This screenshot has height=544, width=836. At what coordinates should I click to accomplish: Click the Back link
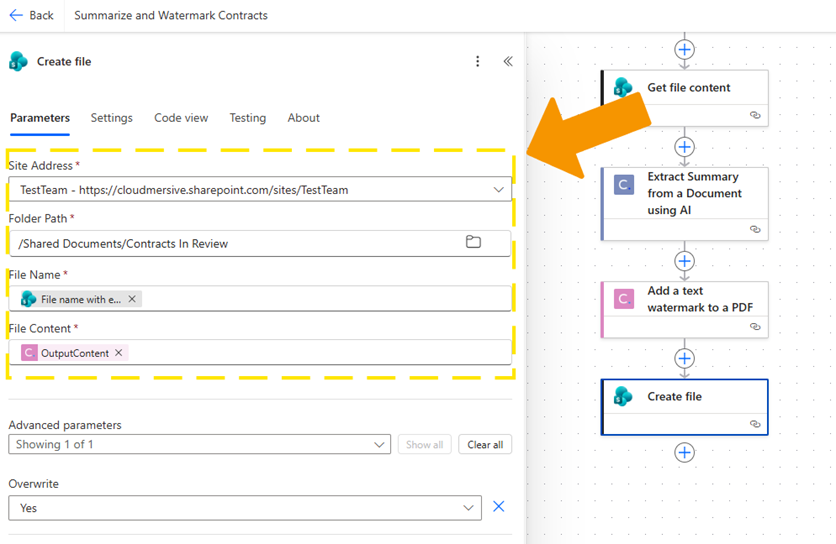point(32,15)
